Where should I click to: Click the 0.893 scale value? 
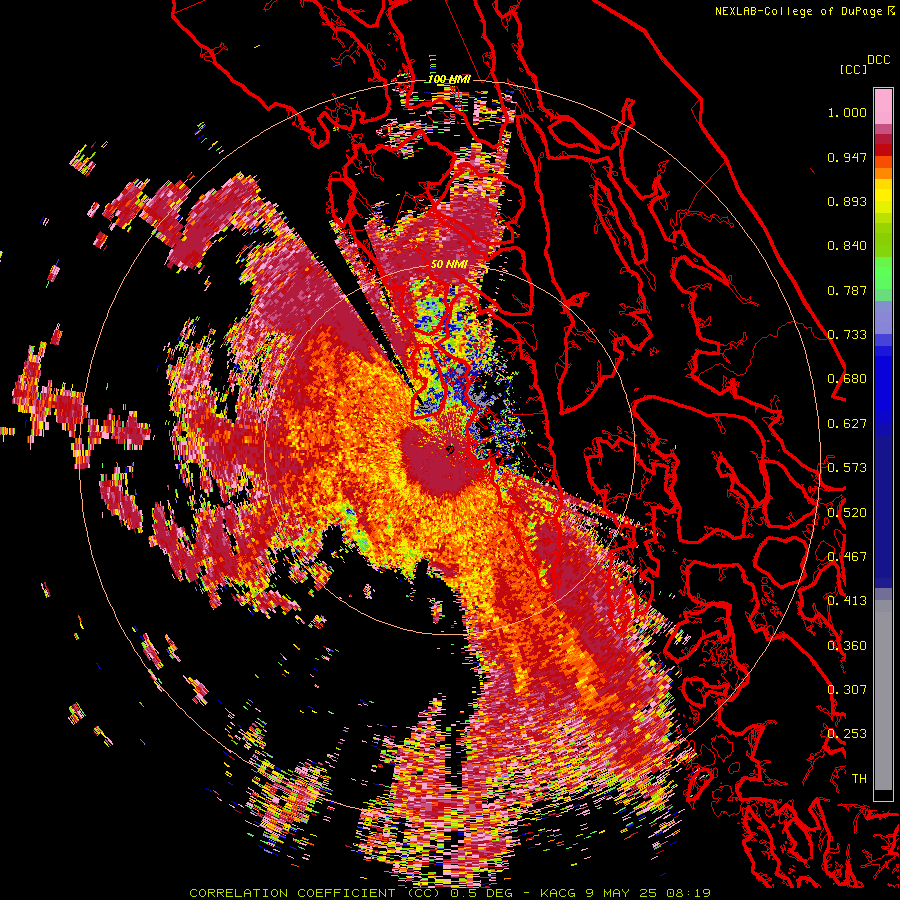coord(847,201)
